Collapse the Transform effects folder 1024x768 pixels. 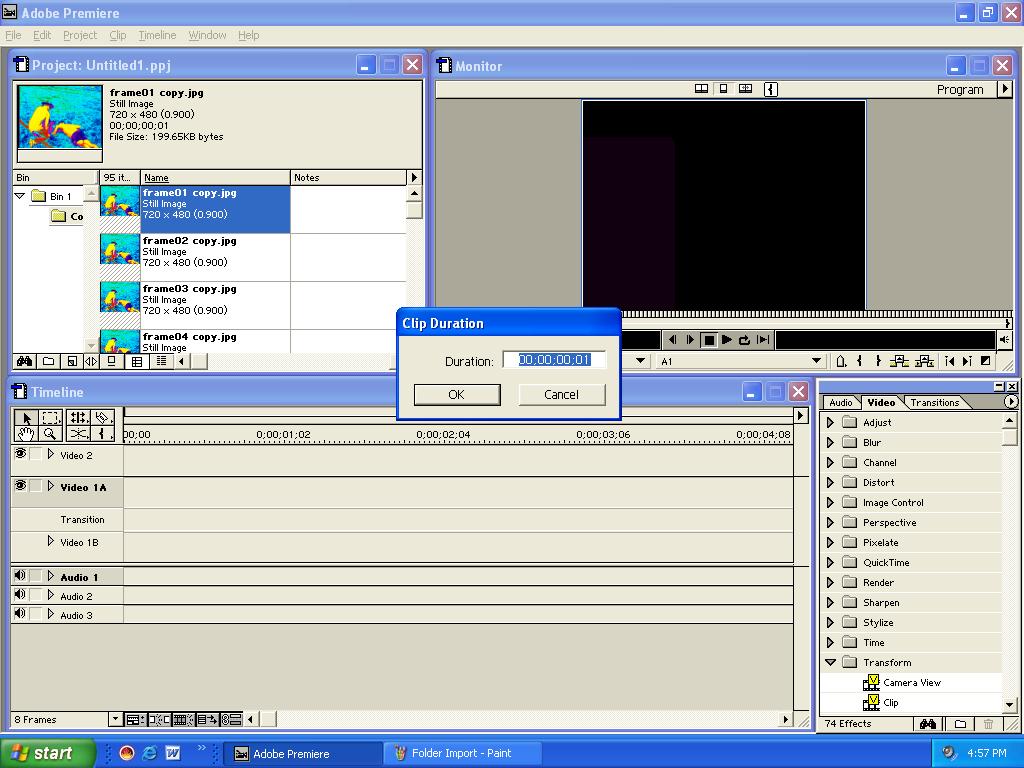point(830,662)
